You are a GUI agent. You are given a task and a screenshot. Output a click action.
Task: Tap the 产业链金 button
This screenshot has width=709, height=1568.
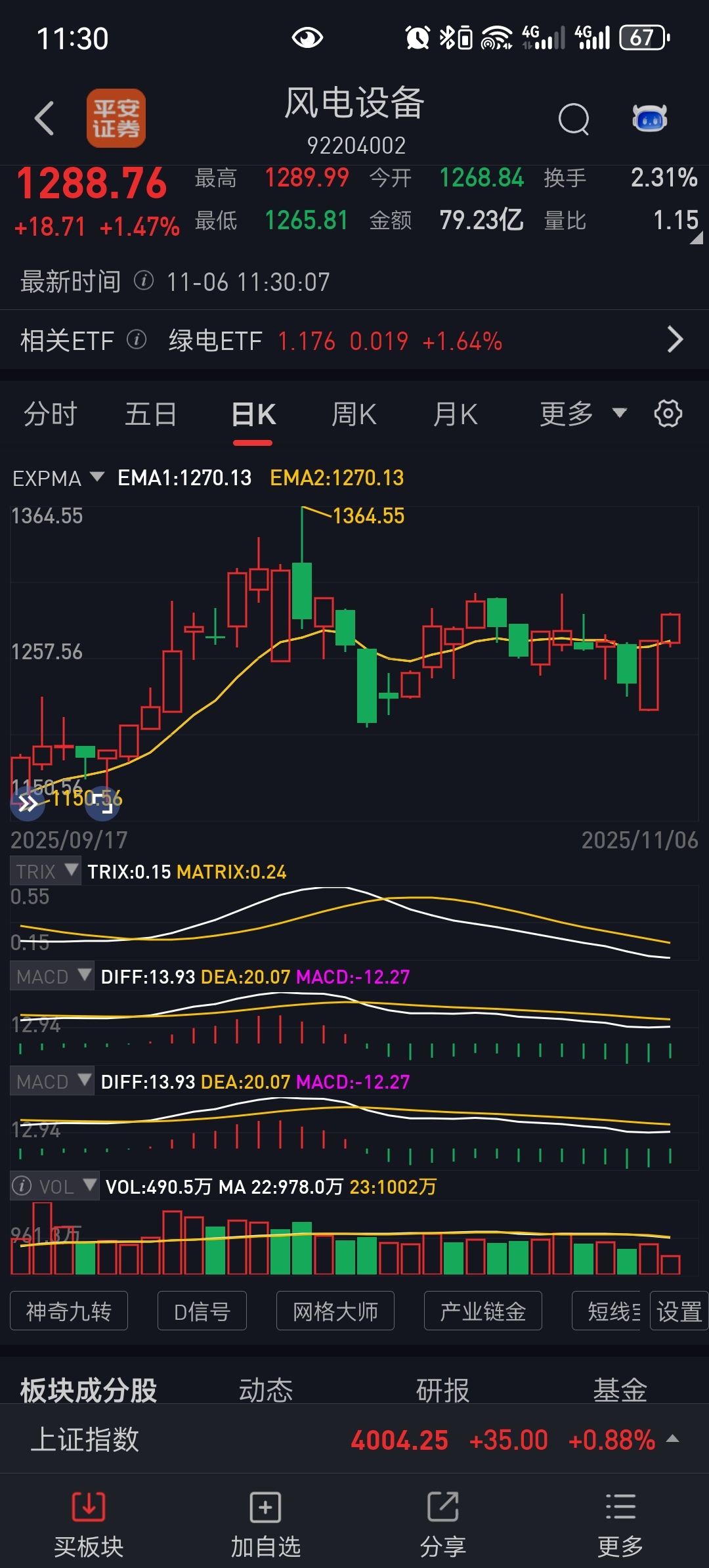pos(483,1311)
